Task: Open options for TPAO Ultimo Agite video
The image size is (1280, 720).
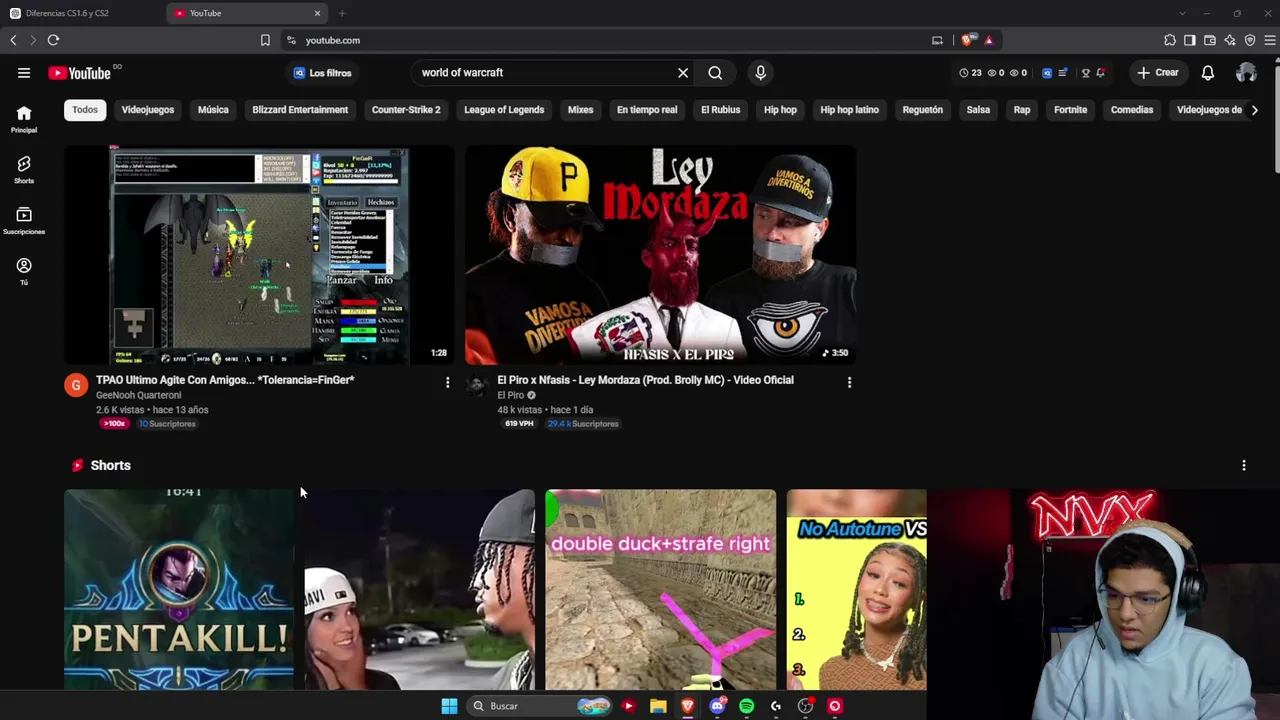Action: [447, 382]
